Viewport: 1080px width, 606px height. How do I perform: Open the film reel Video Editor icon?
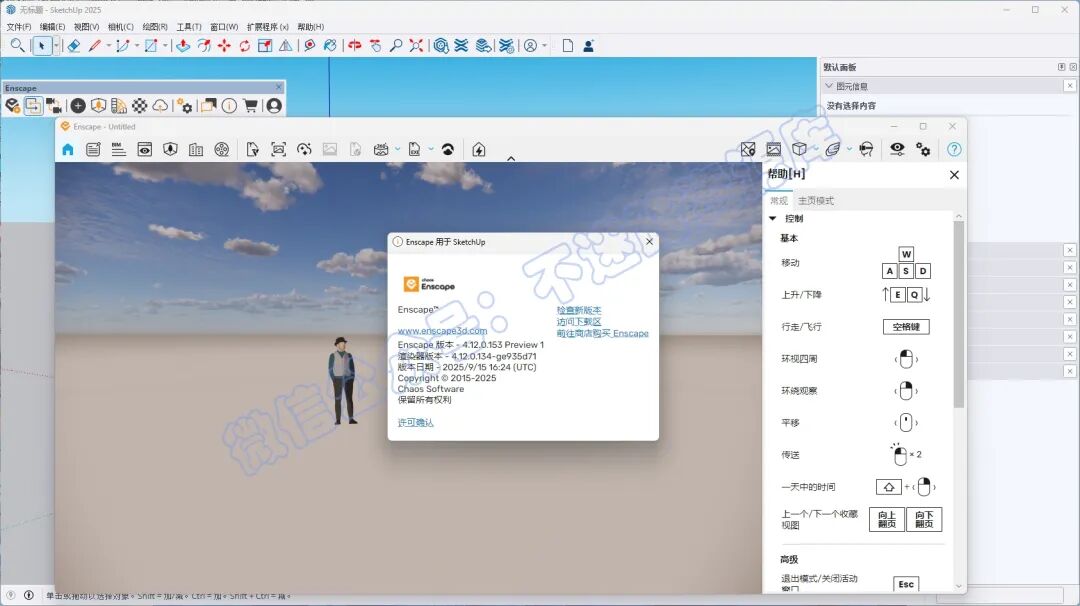tap(222, 149)
